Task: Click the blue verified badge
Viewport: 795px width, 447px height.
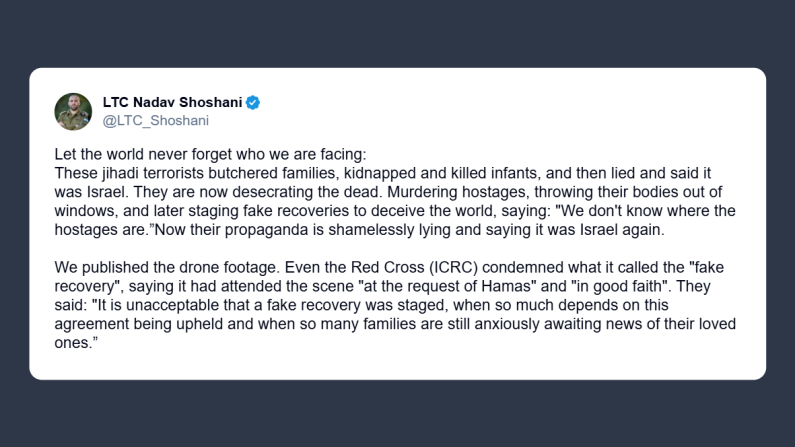Action: coord(254,102)
